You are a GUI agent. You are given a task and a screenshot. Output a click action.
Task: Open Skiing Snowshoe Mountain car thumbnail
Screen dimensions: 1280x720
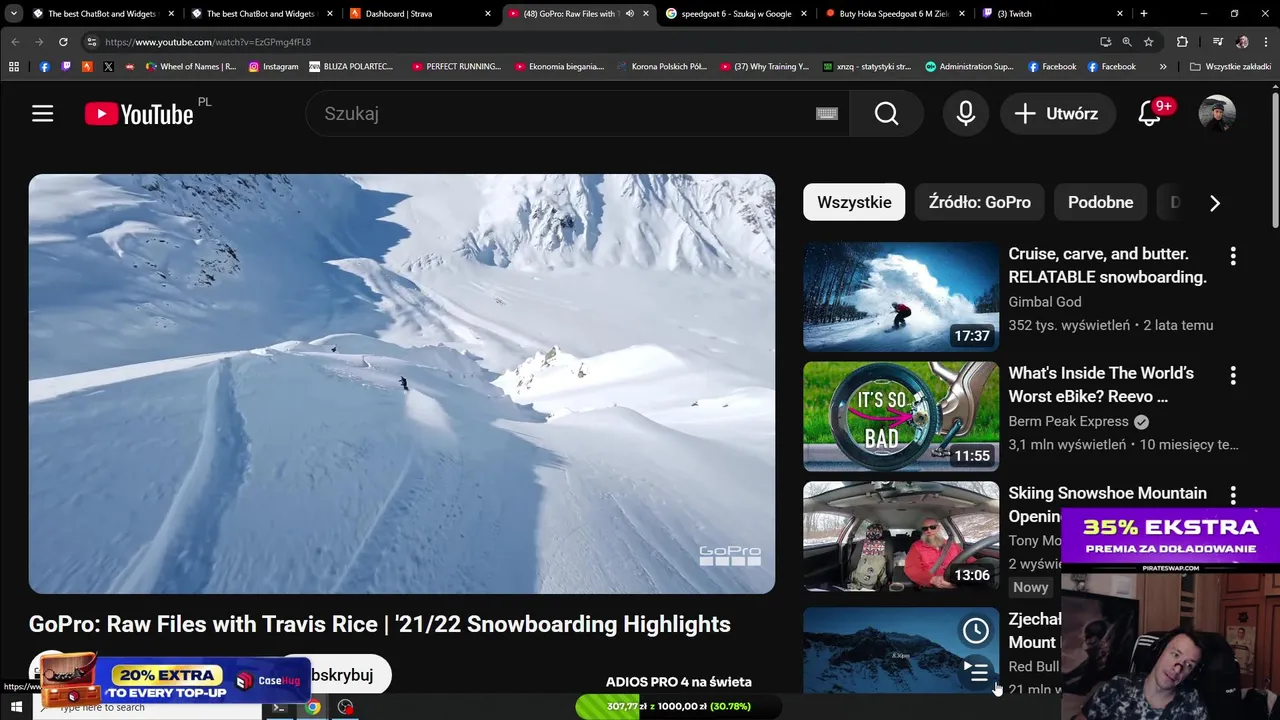(900, 536)
